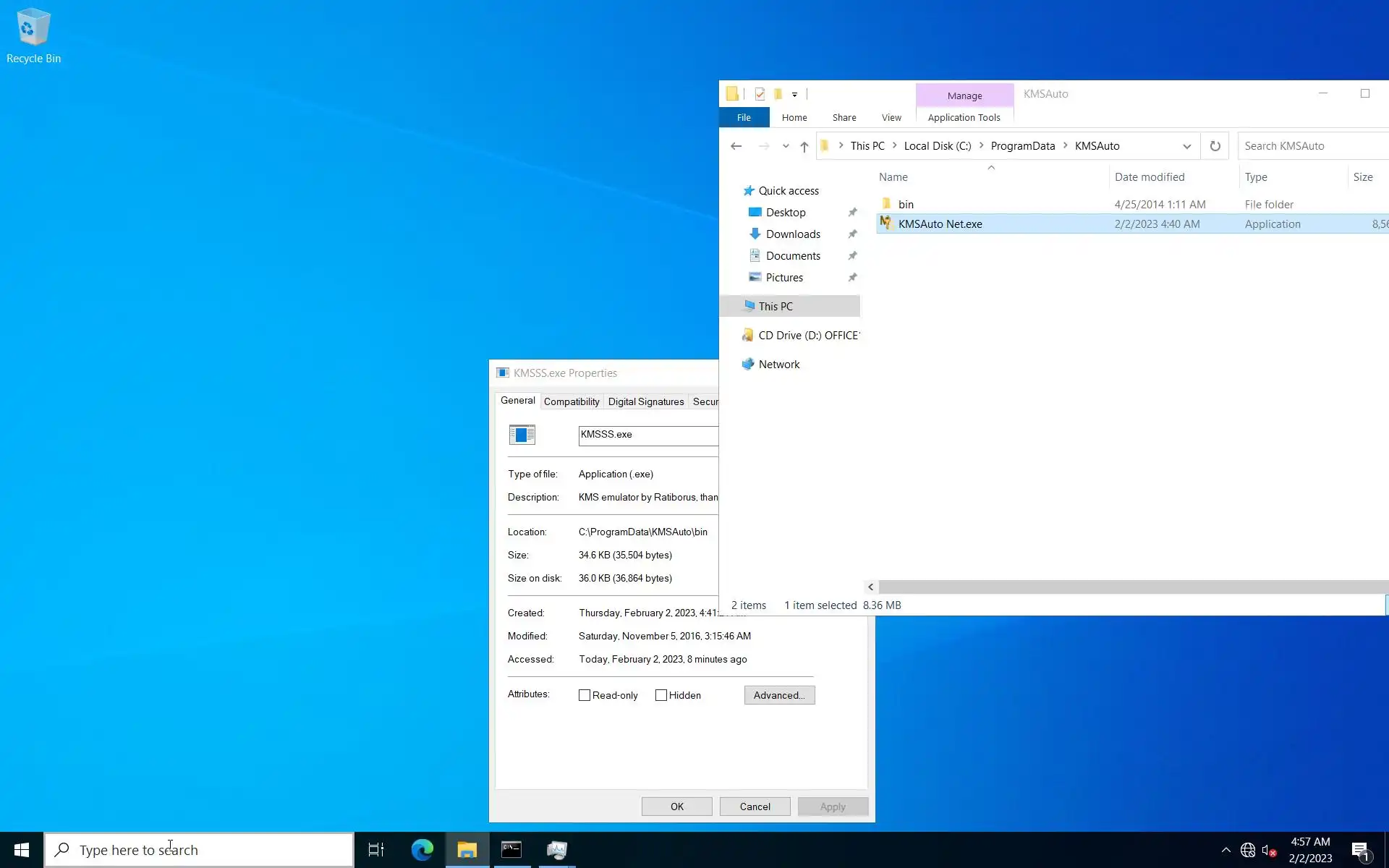This screenshot has width=1389, height=868.
Task: Click the Properties icon in quick access toolbar
Action: [x=760, y=94]
